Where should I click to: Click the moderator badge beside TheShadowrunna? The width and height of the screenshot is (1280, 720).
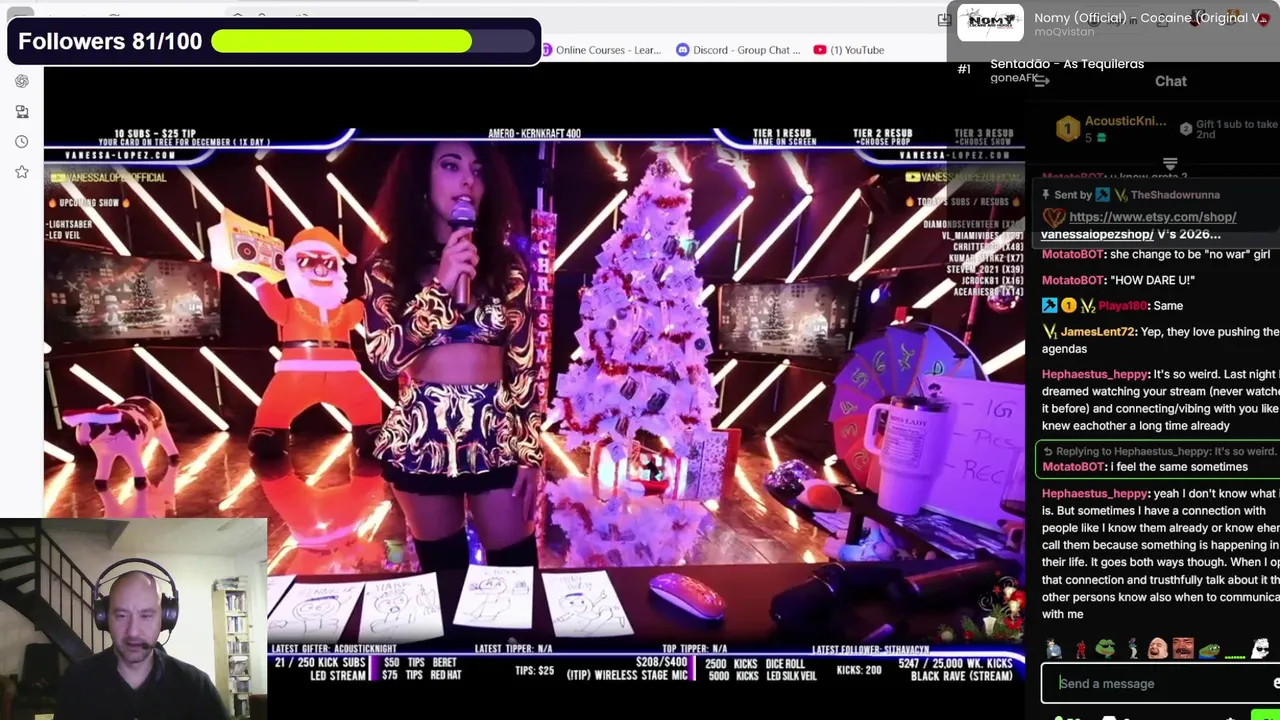tap(1102, 195)
